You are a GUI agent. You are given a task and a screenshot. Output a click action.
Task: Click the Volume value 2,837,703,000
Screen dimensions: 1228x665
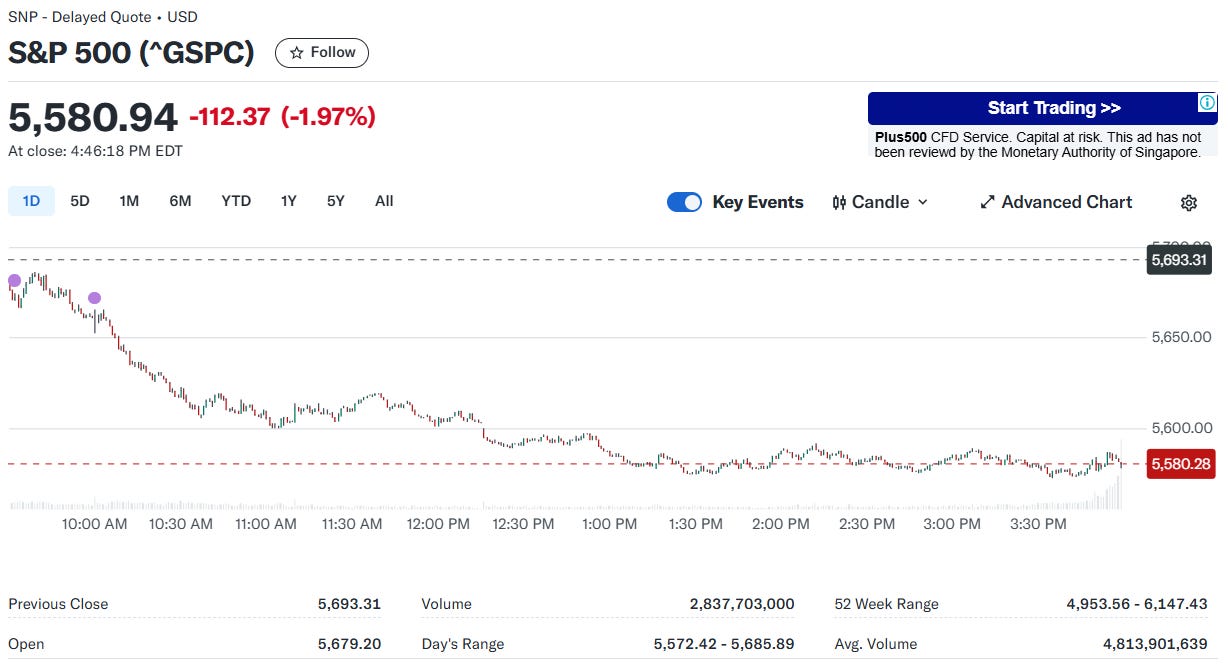click(742, 604)
